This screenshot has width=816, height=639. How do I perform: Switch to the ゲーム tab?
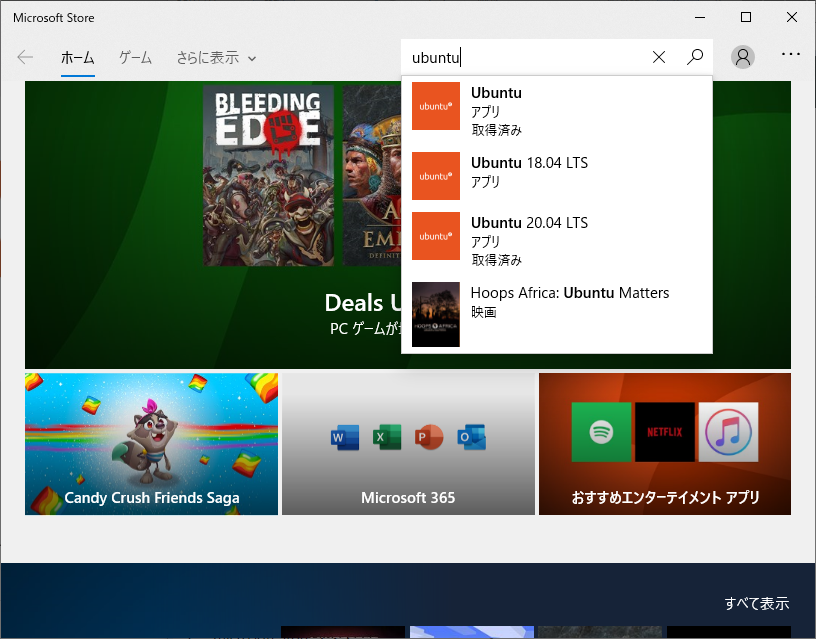pos(135,58)
